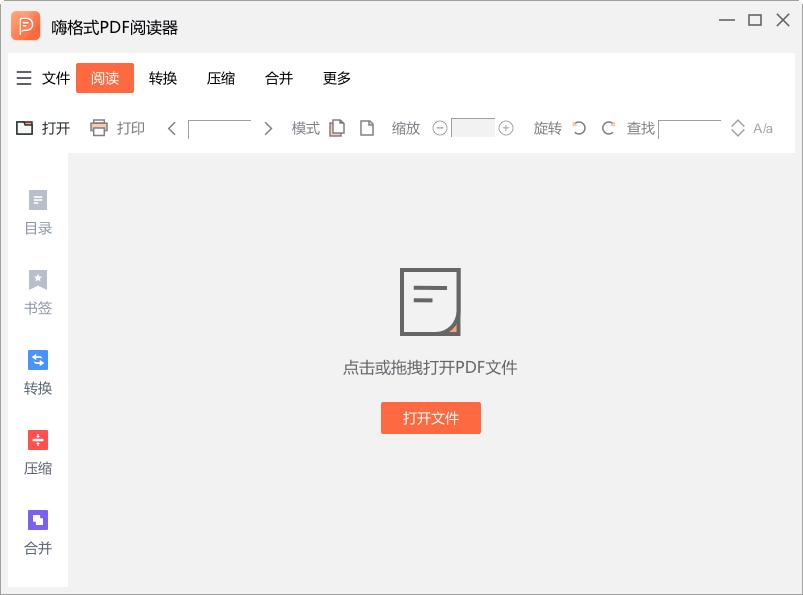This screenshot has width=803, height=595.
Task: Click the 打开 folder icon in toolbar
Action: pyautogui.click(x=24, y=128)
